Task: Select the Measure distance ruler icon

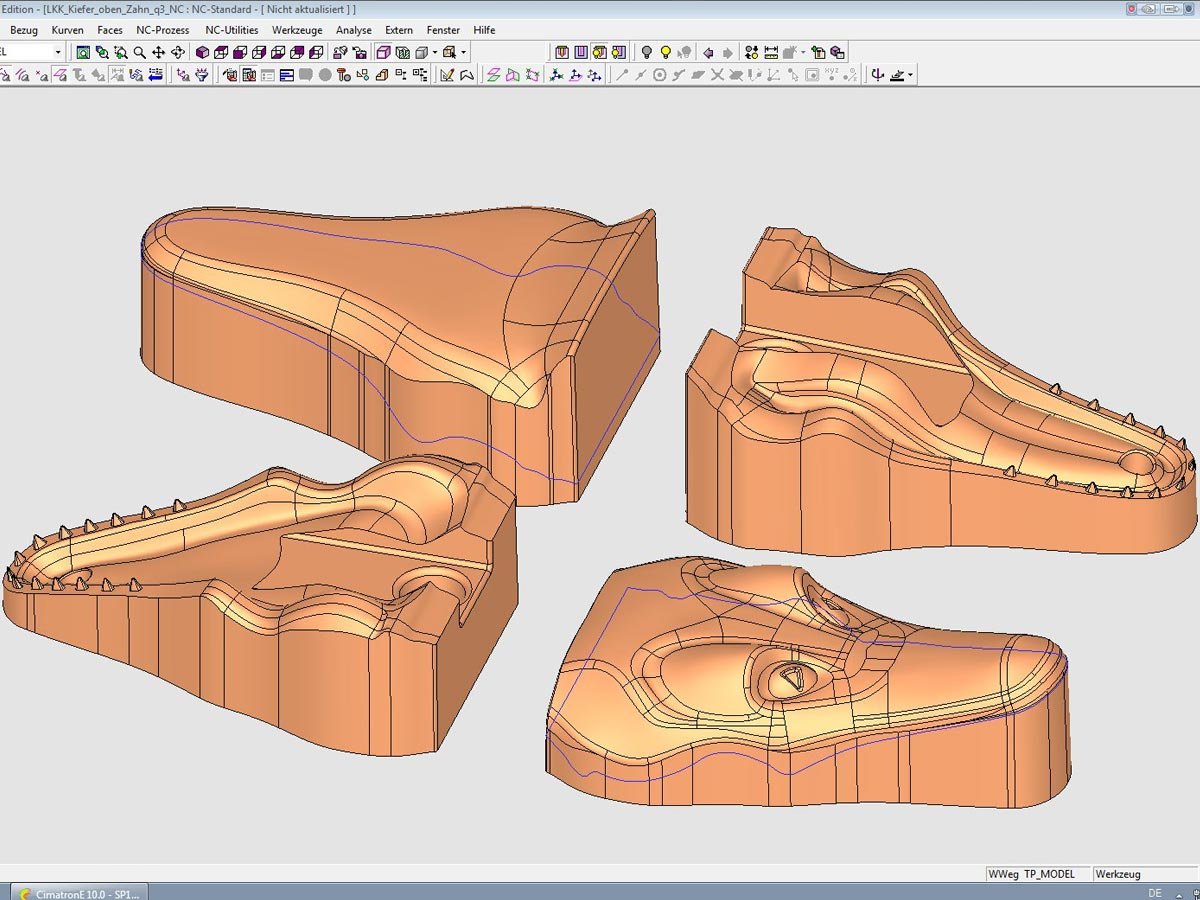Action: [x=771, y=52]
